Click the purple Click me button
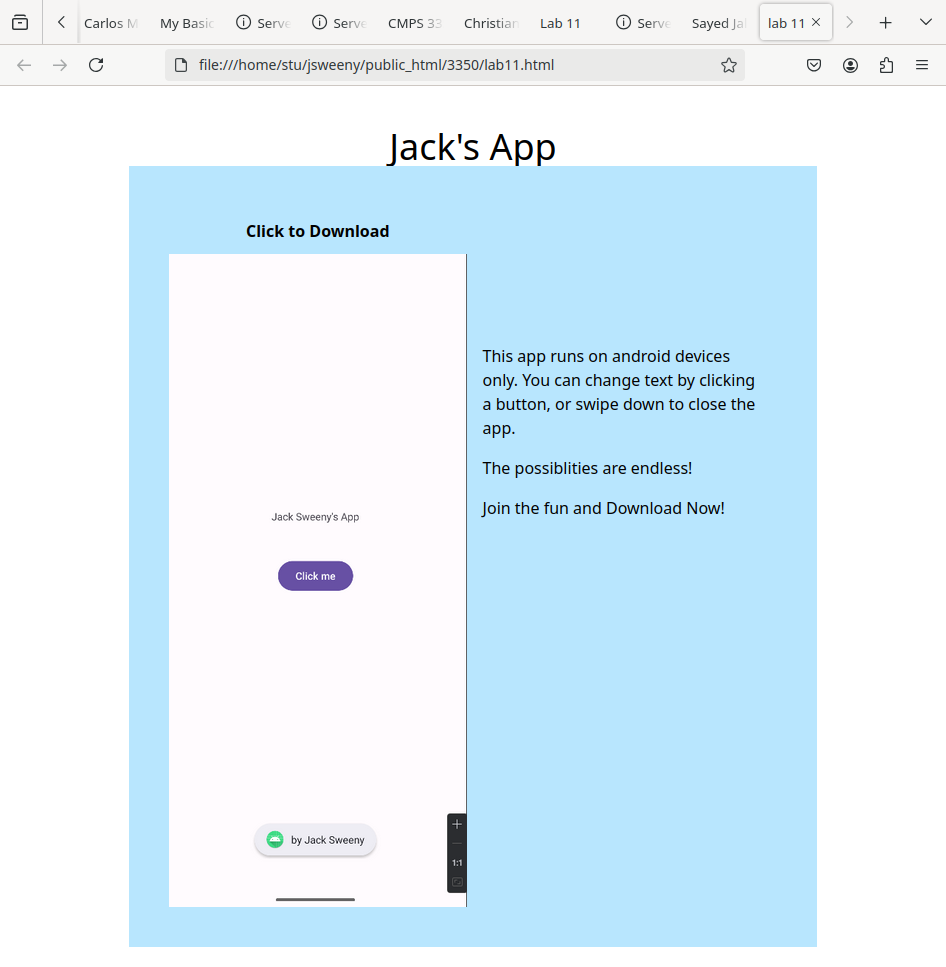 point(315,576)
